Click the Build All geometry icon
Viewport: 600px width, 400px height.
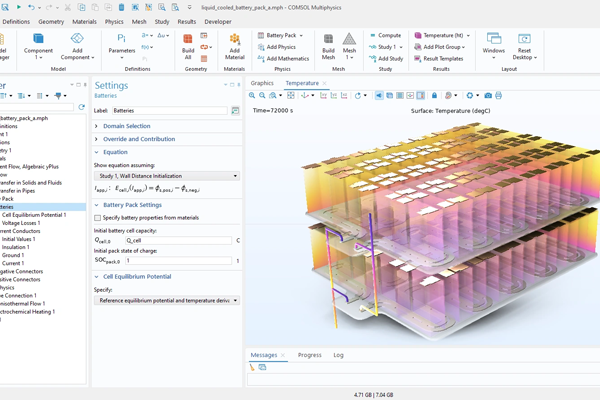point(188,39)
